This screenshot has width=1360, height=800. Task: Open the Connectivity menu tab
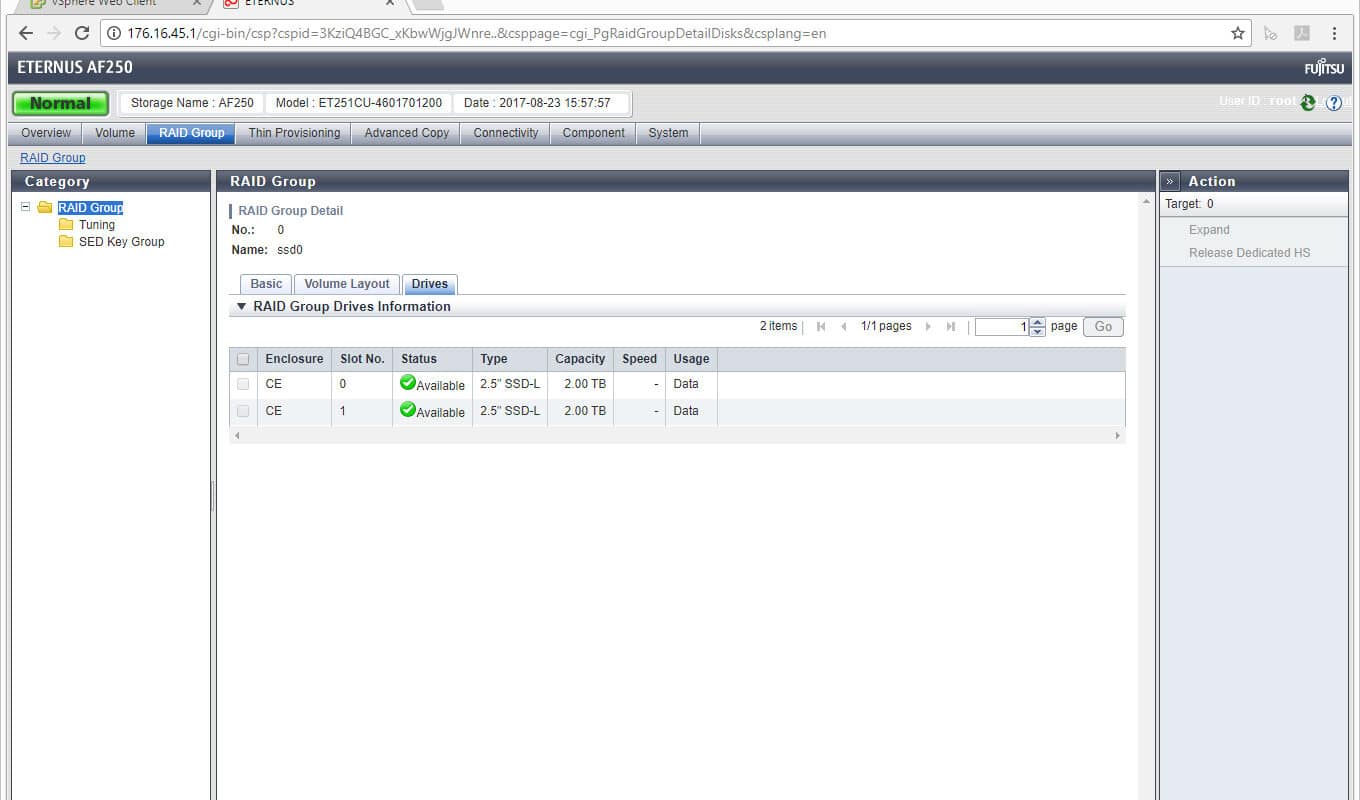pos(506,133)
